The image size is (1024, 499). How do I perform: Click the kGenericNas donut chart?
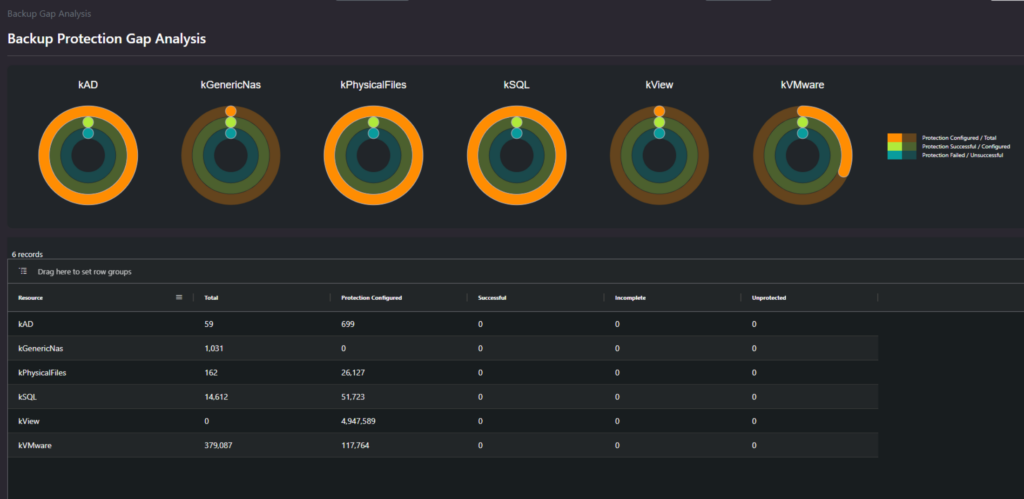tap(231, 155)
